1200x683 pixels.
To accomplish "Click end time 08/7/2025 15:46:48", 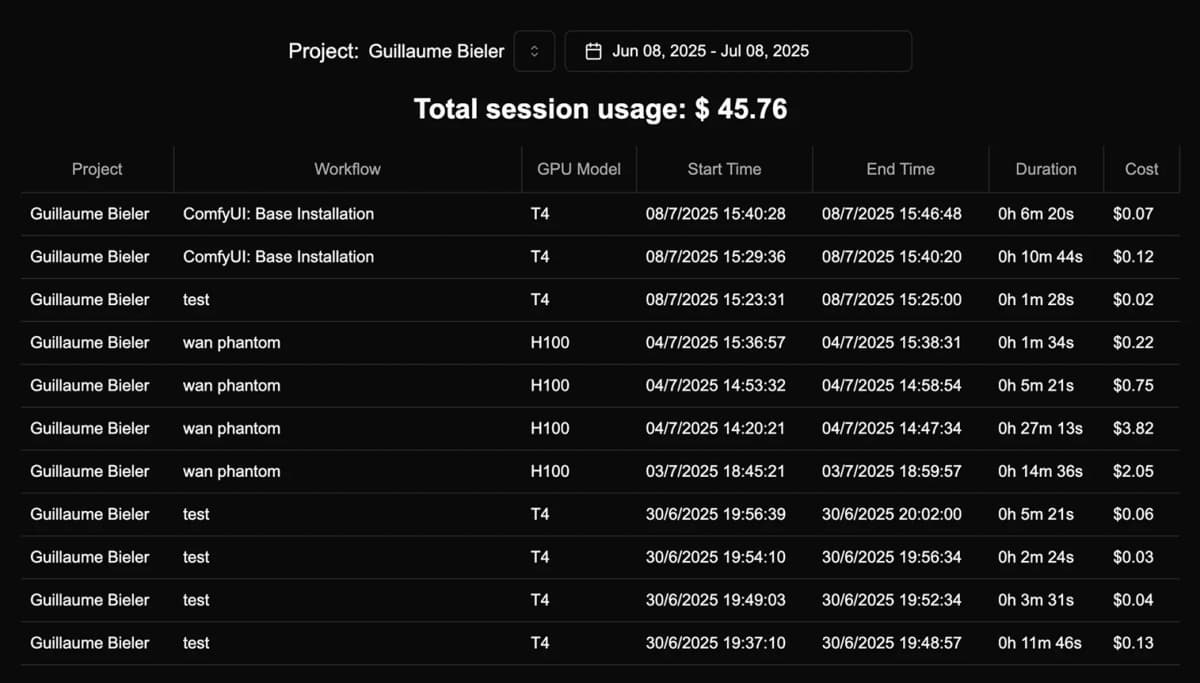I will coord(892,214).
